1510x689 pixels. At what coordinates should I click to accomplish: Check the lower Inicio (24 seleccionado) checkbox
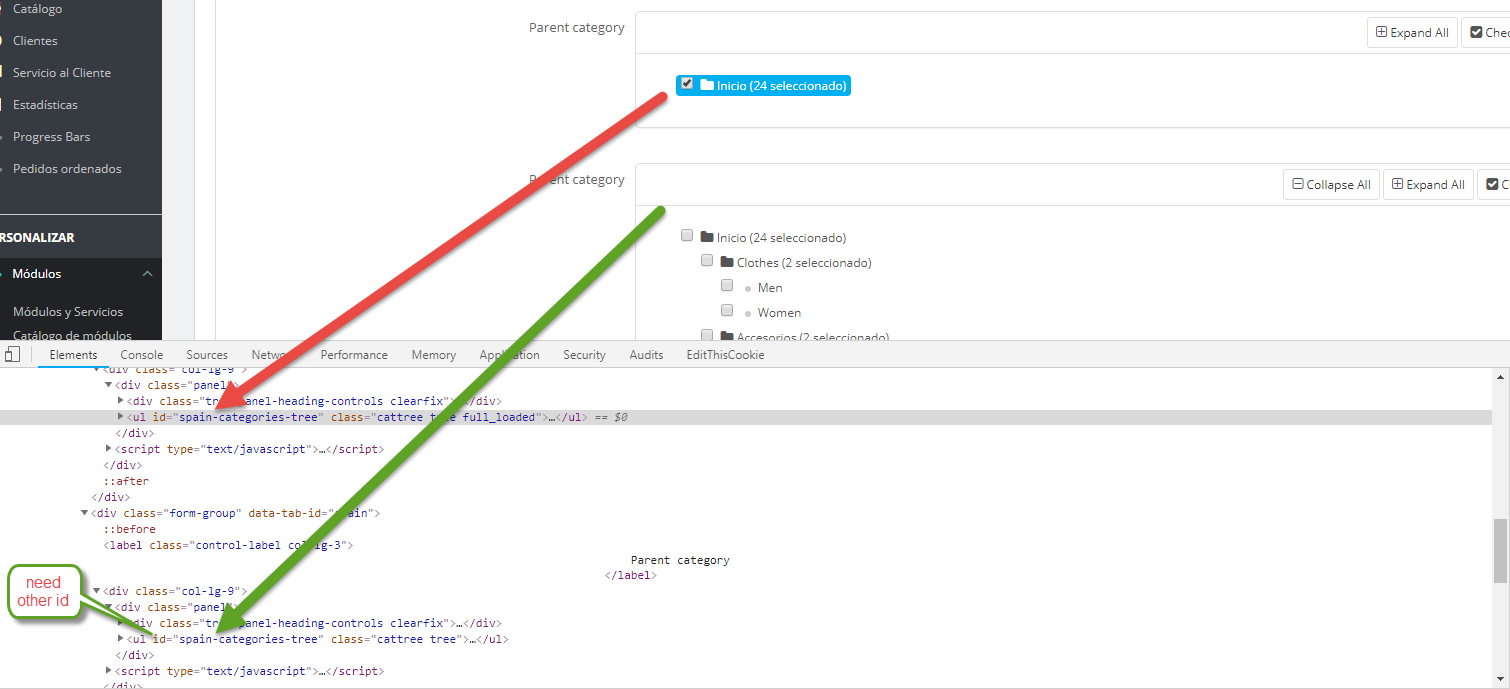click(x=687, y=236)
